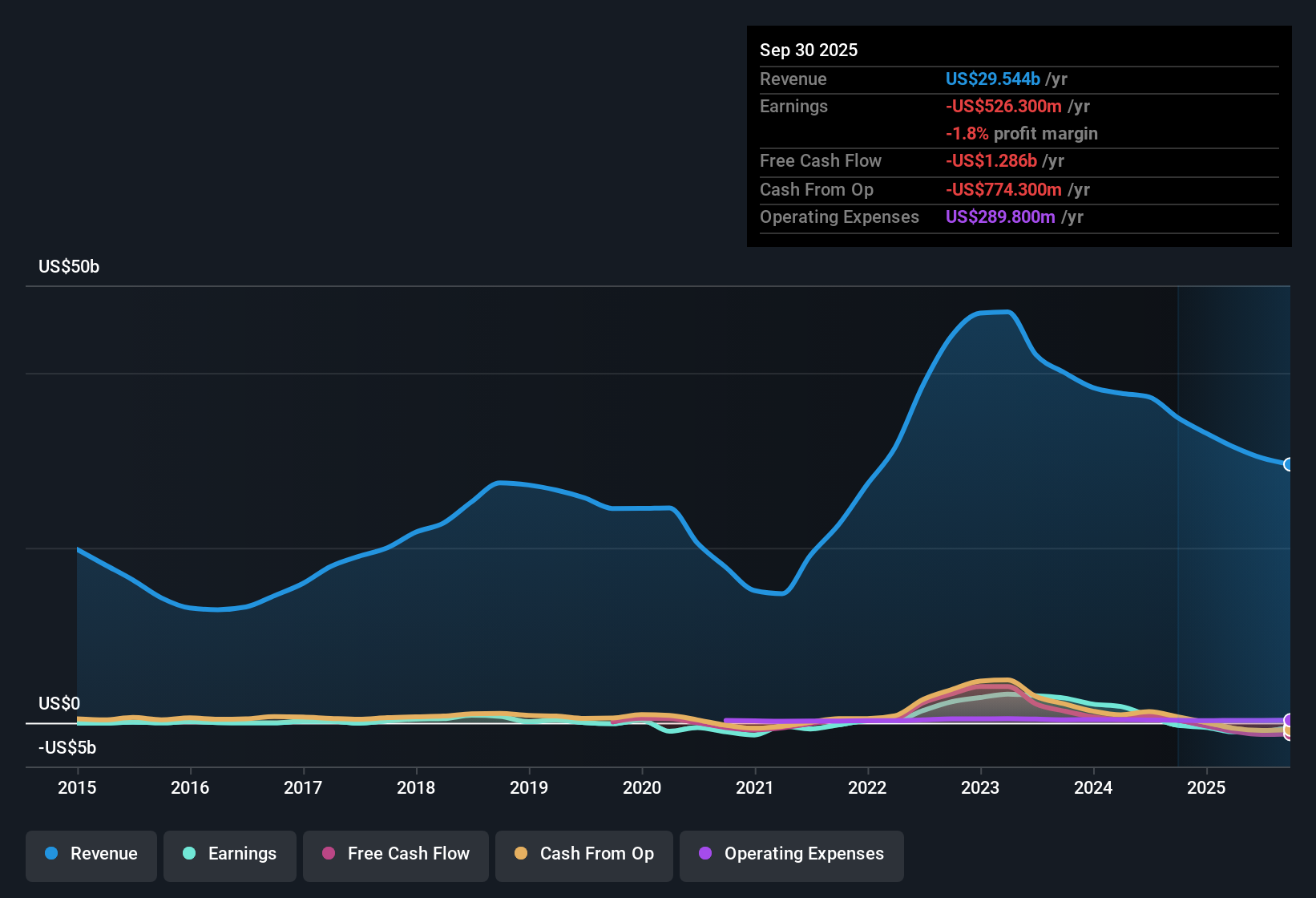Toggle the Operating Expenses series visibility
The image size is (1316, 898).
(791, 854)
